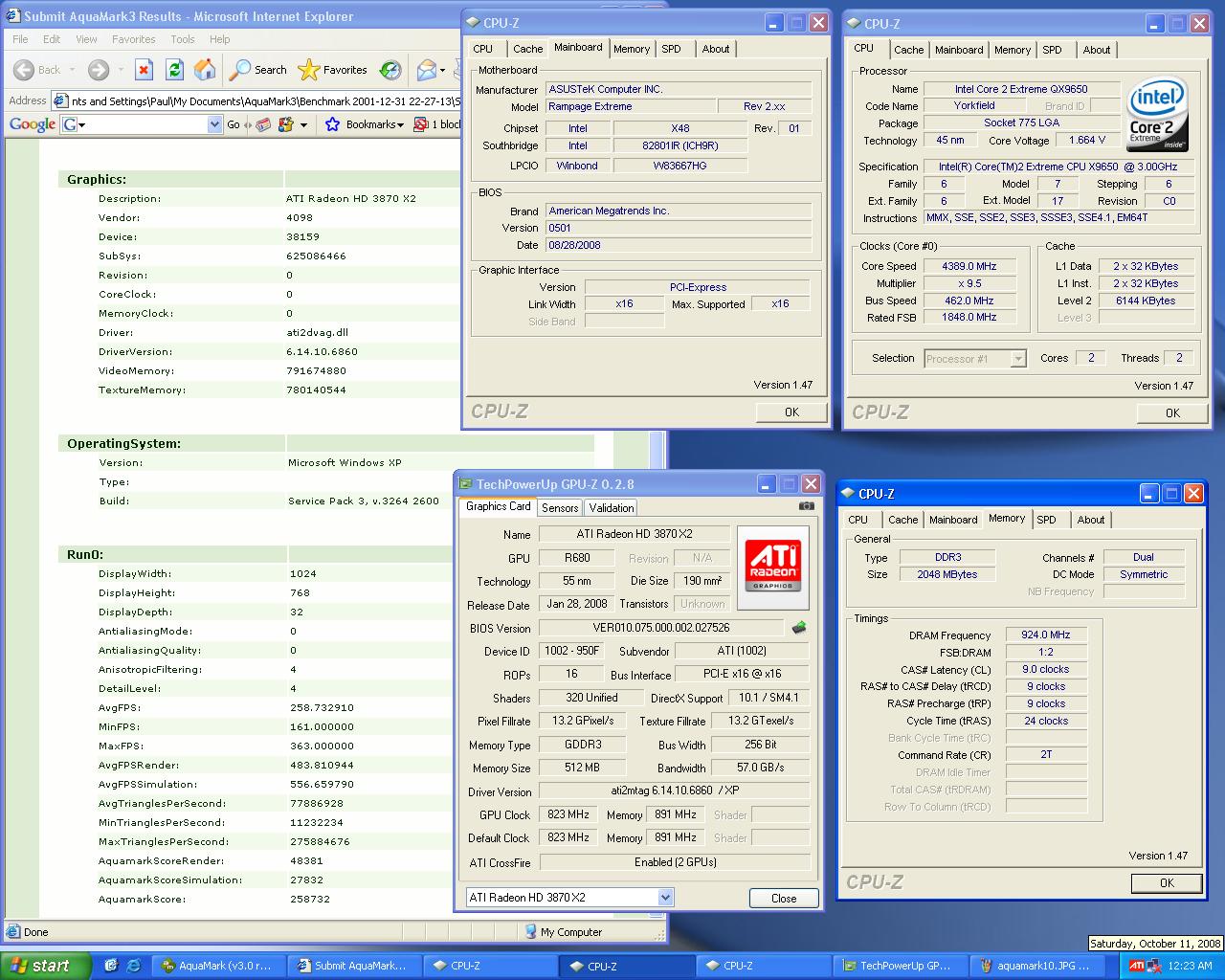Click the Google logo on the toolbar

coord(33,124)
